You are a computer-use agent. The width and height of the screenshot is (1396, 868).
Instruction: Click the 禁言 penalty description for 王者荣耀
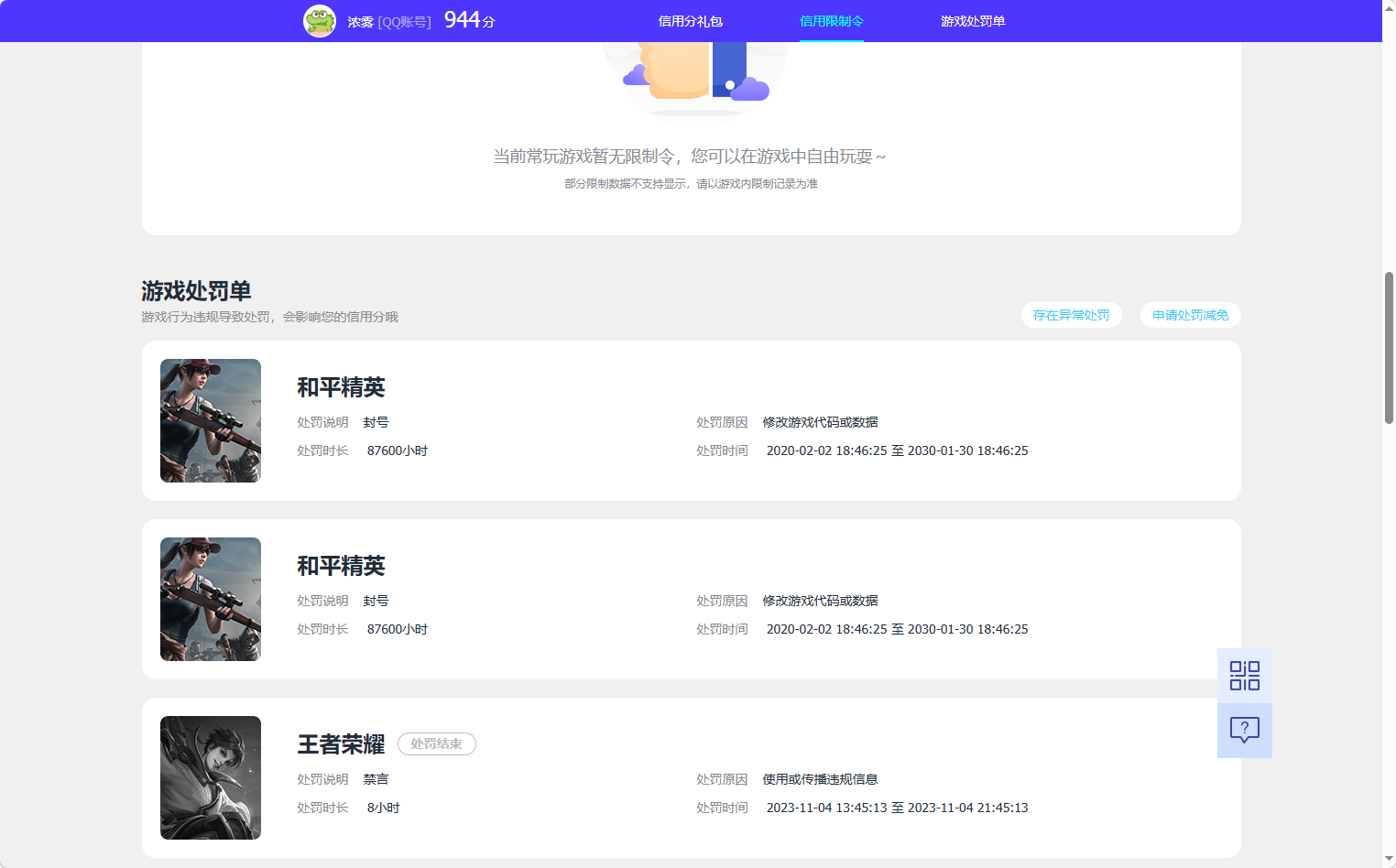pyautogui.click(x=376, y=779)
